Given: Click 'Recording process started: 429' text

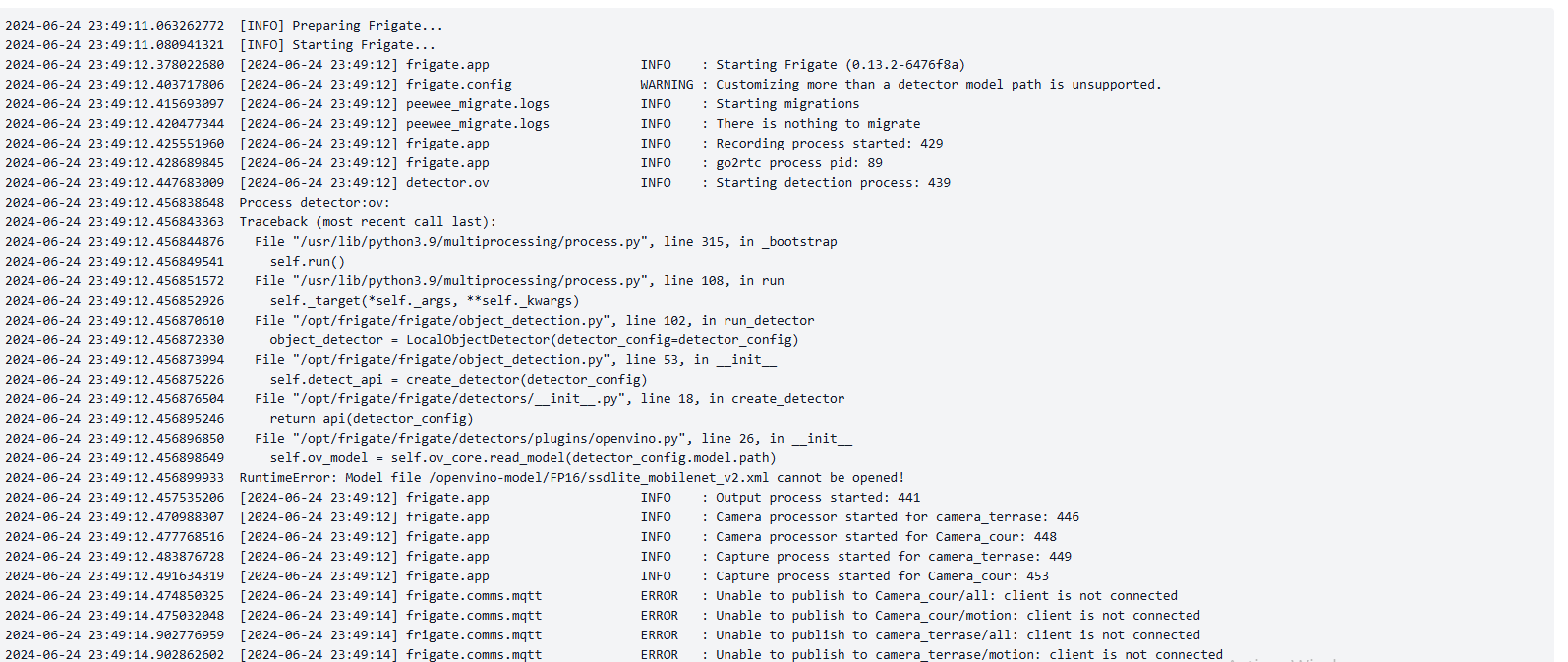Looking at the screenshot, I should (x=829, y=144).
